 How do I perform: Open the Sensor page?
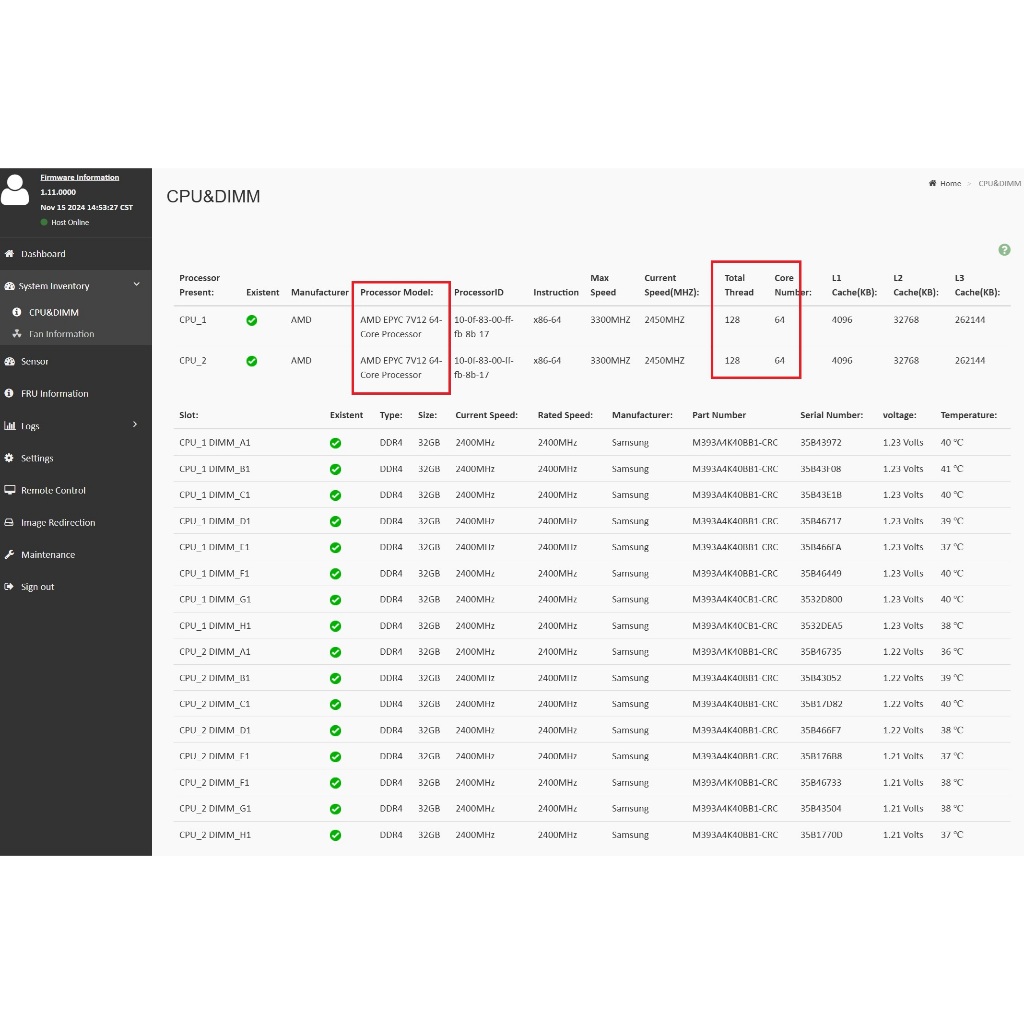(x=34, y=362)
